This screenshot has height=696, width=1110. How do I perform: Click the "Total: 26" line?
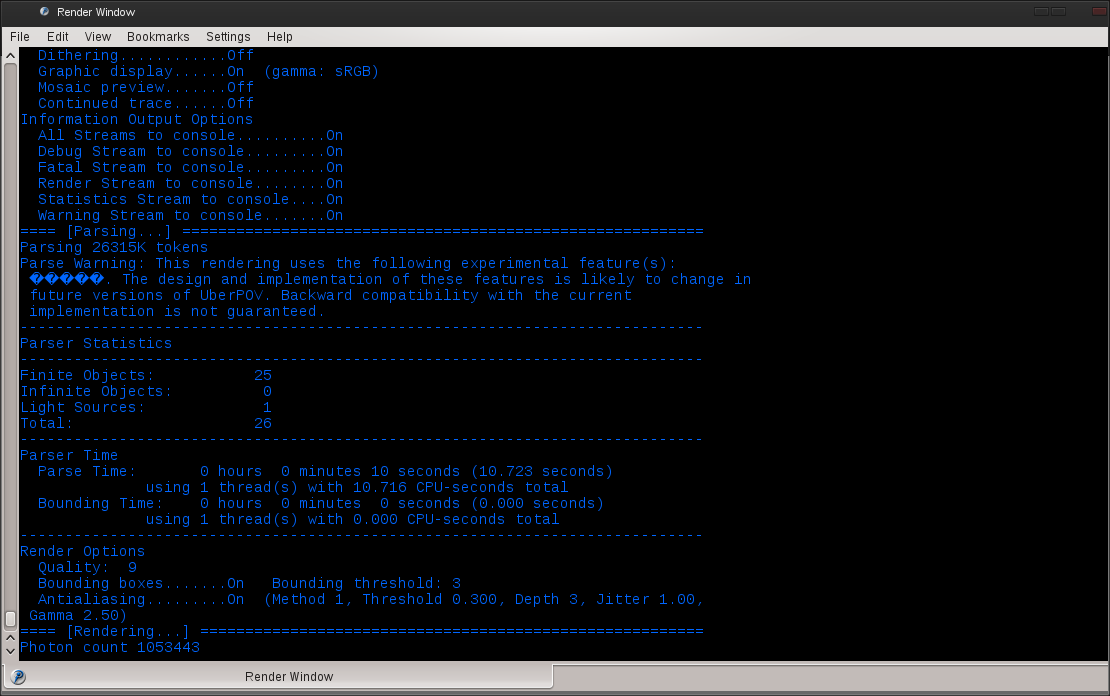[x=146, y=423]
